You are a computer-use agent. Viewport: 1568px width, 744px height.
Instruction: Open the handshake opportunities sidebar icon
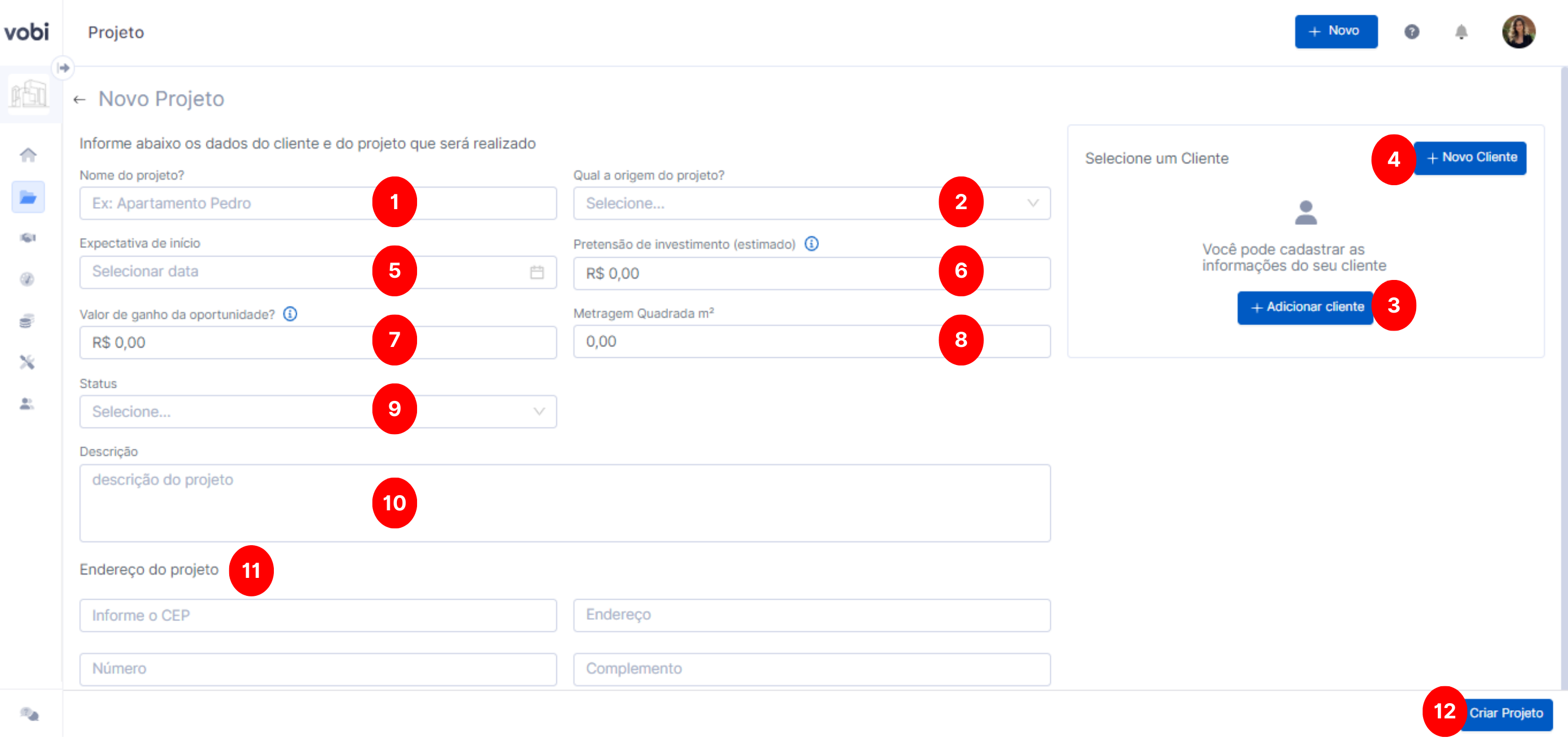coord(28,238)
